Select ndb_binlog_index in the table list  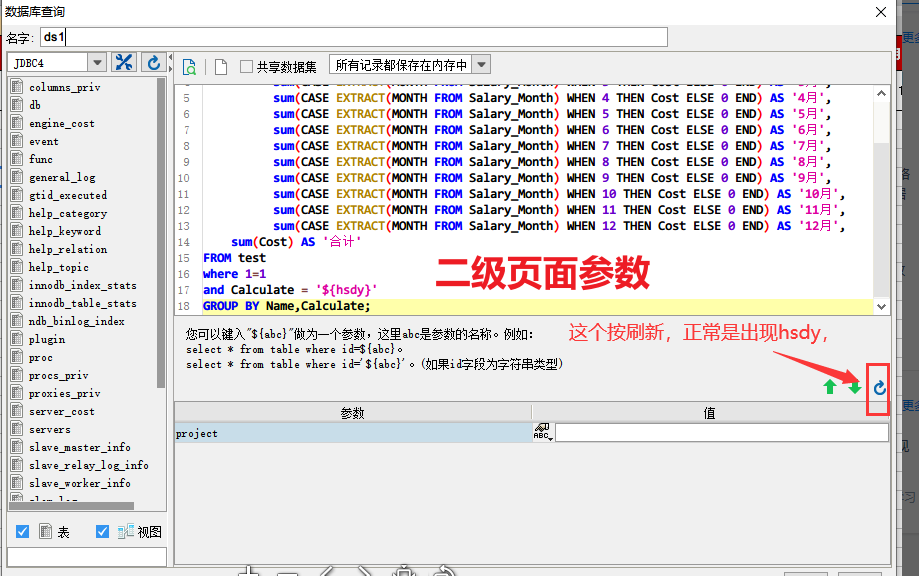tap(77, 321)
